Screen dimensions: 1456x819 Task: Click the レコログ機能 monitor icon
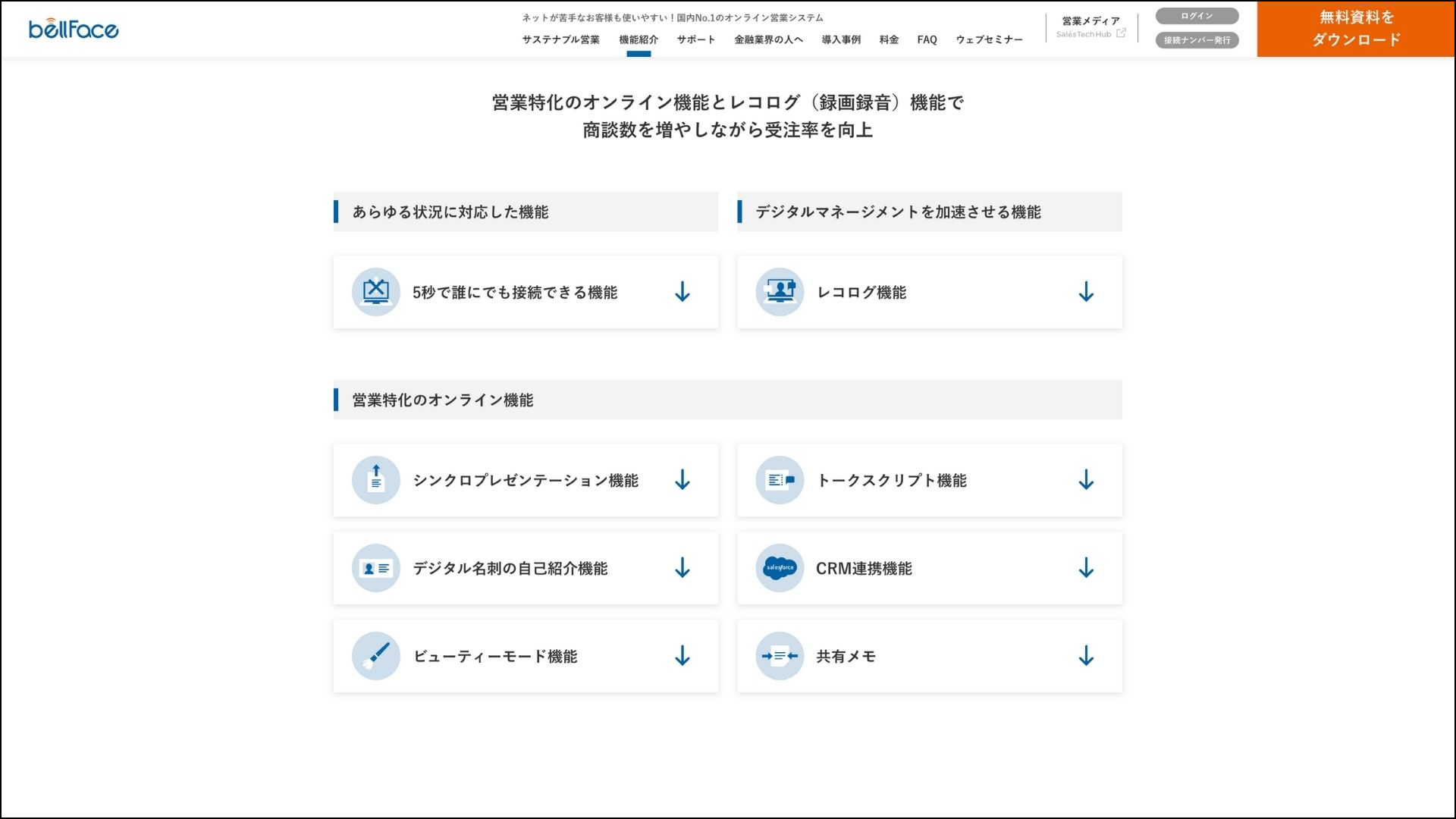click(779, 291)
